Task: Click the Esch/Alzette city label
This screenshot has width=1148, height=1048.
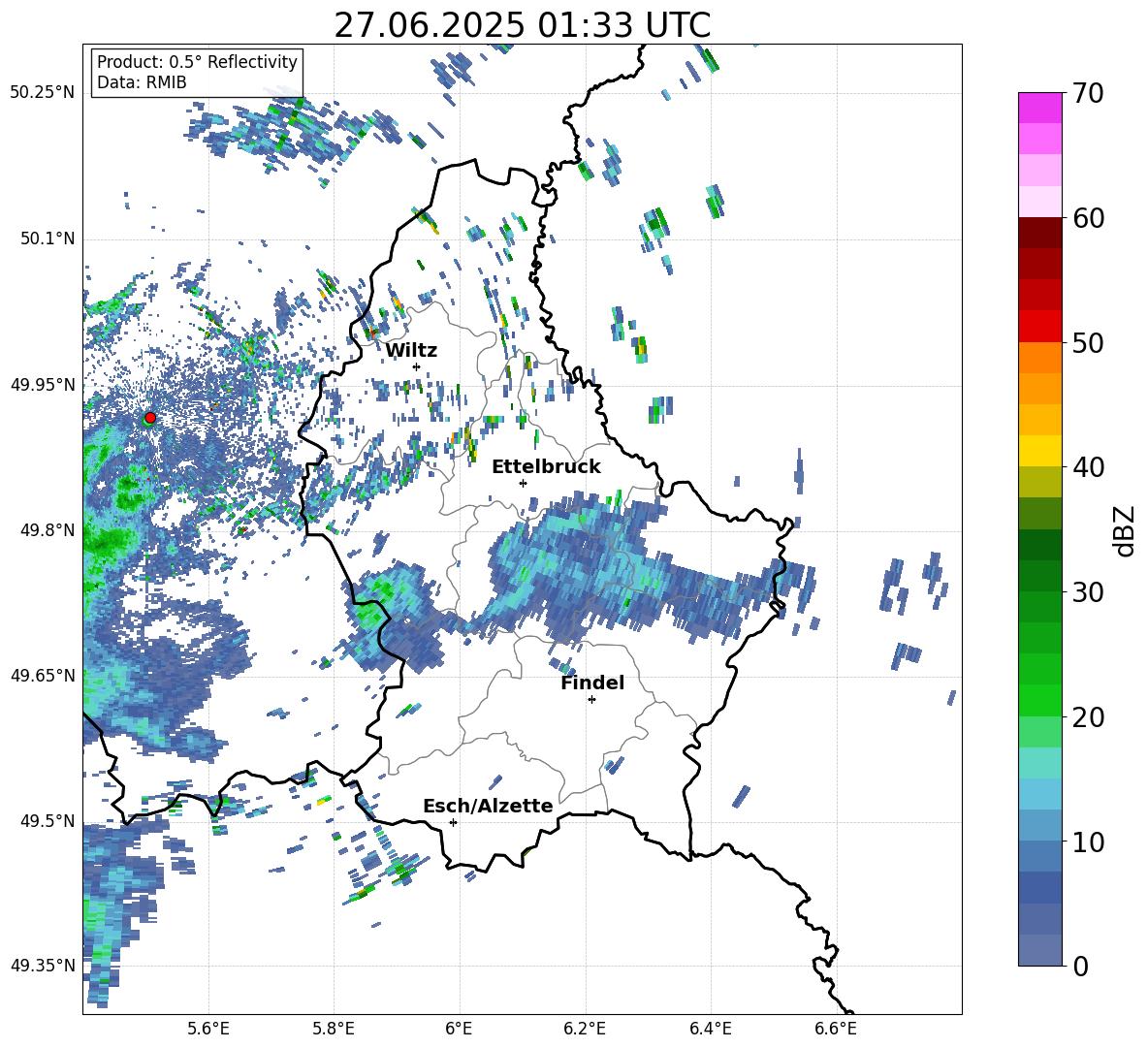Action: [x=488, y=806]
